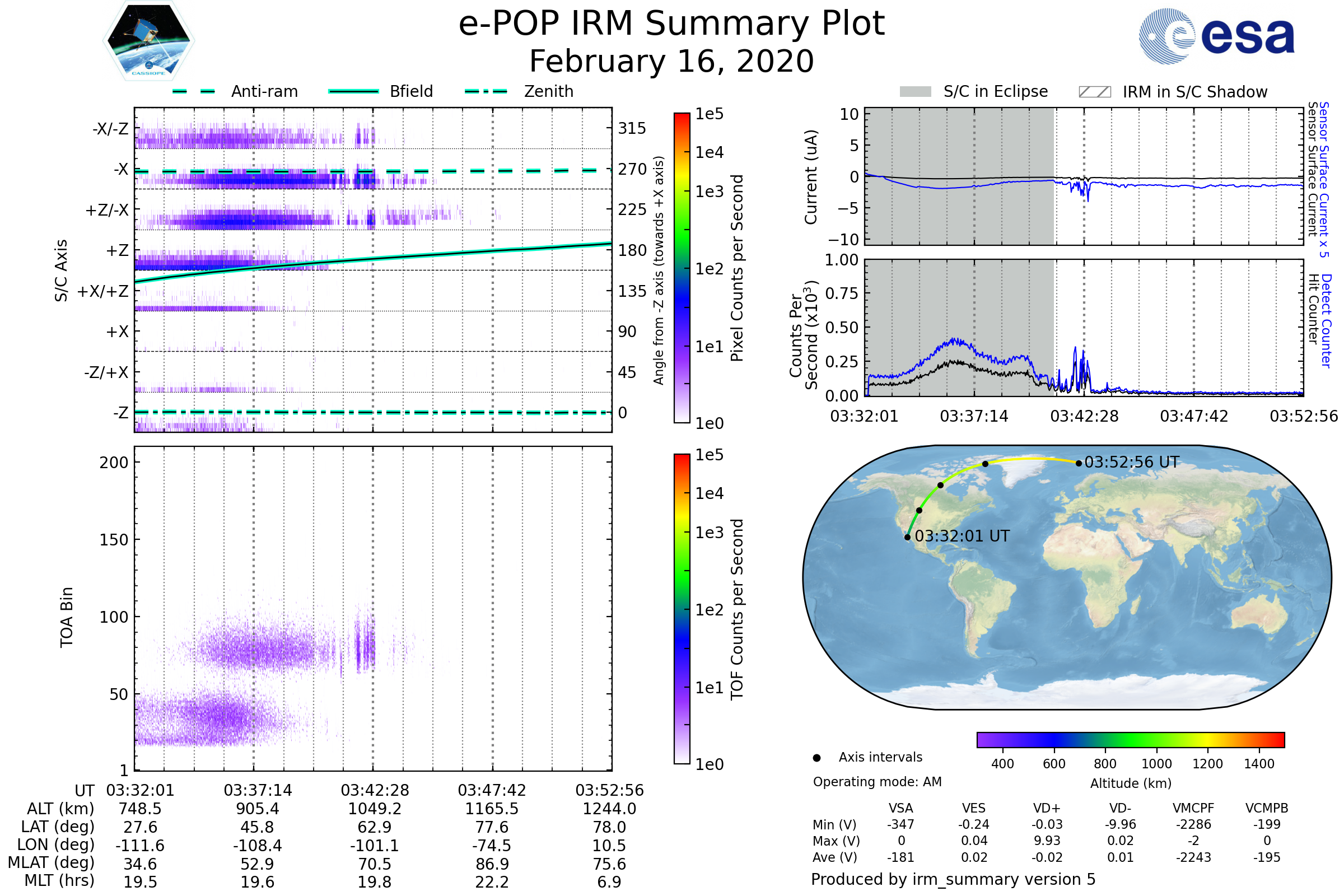Click the ESA logo
Viewport: 1344px width, 896px height.
click(1216, 36)
